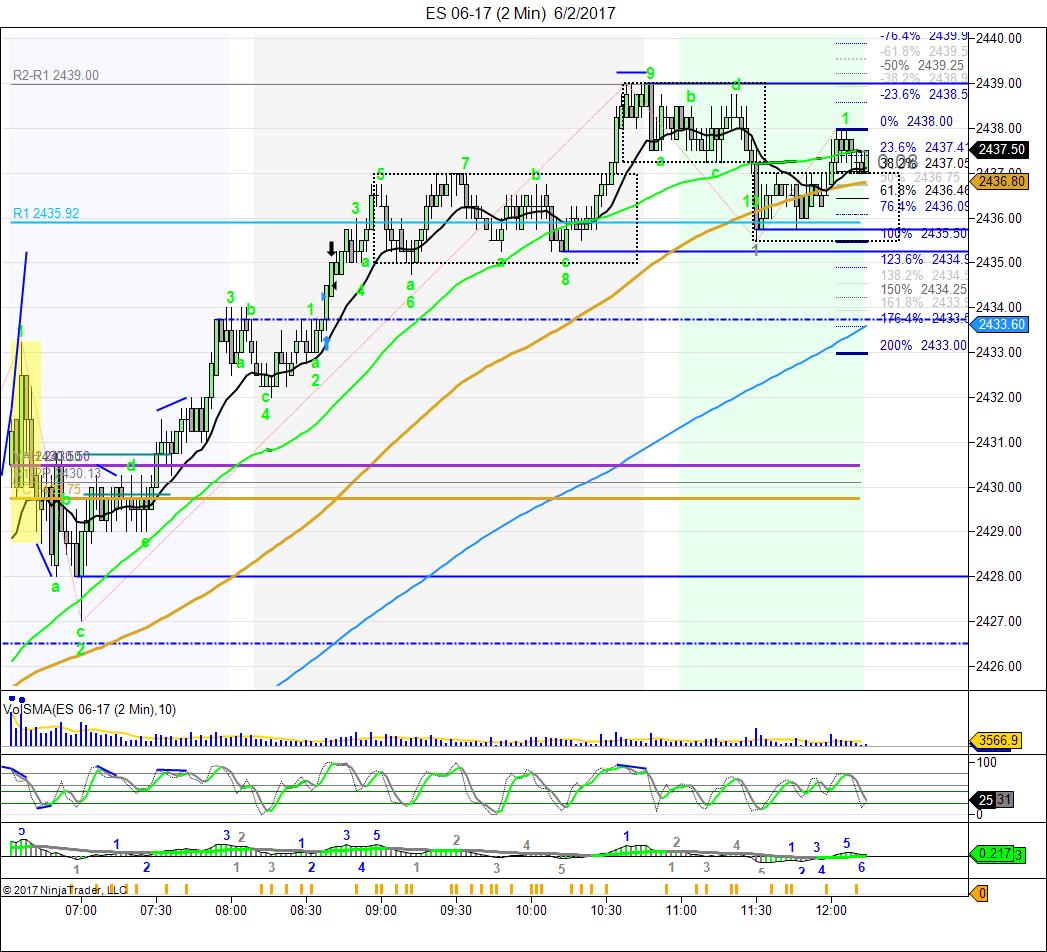Click the 2431.00 price axis label
The height and width of the screenshot is (952, 1047).
pos(998,442)
